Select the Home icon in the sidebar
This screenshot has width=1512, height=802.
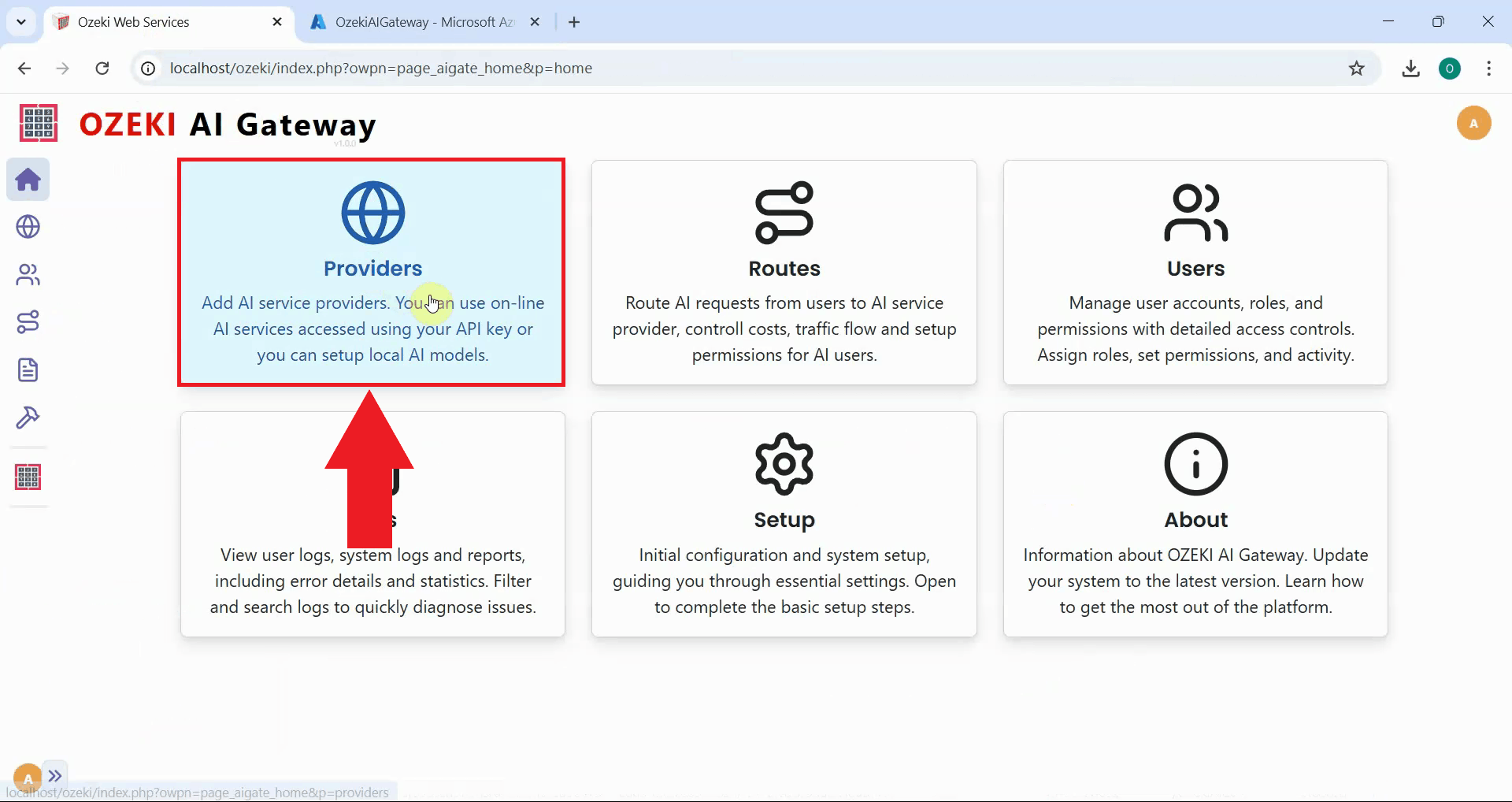point(28,180)
